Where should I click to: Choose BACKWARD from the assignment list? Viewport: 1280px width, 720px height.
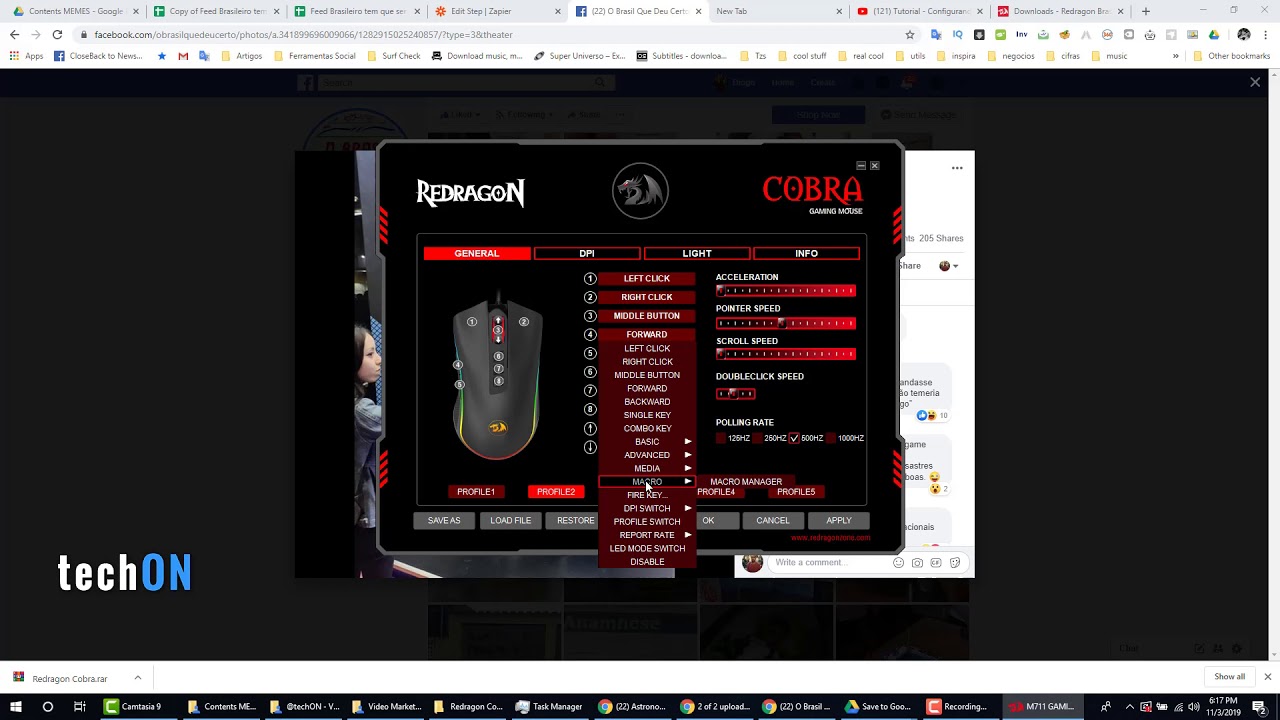[x=647, y=402]
